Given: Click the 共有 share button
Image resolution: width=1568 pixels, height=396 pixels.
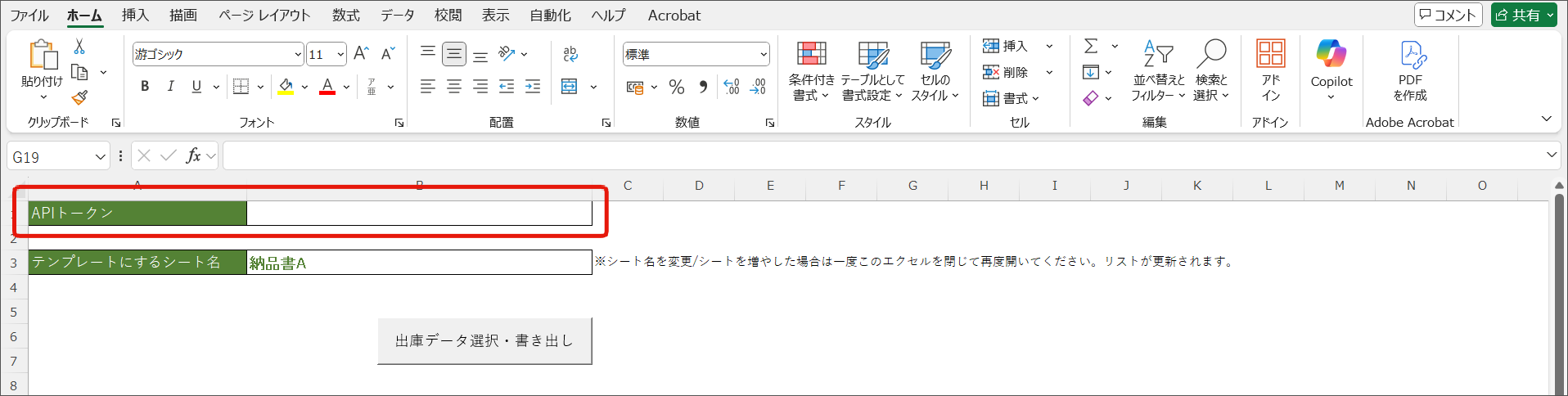Looking at the screenshot, I should tap(1524, 15).
